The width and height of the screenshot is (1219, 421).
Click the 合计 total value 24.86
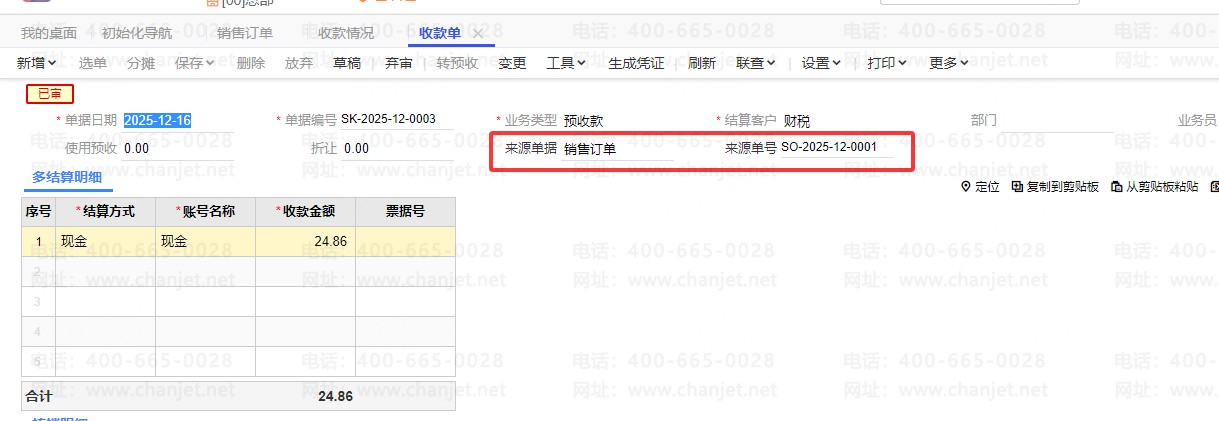[335, 396]
